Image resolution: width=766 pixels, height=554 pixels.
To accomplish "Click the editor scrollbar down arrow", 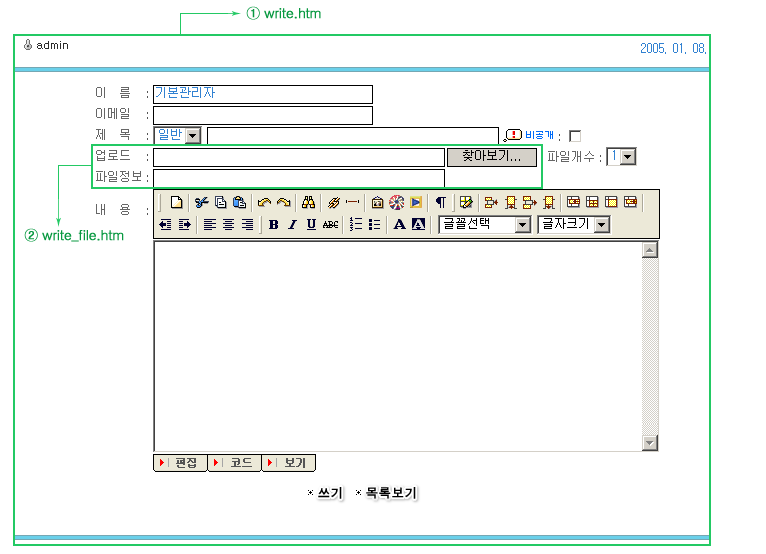I will point(650,443).
